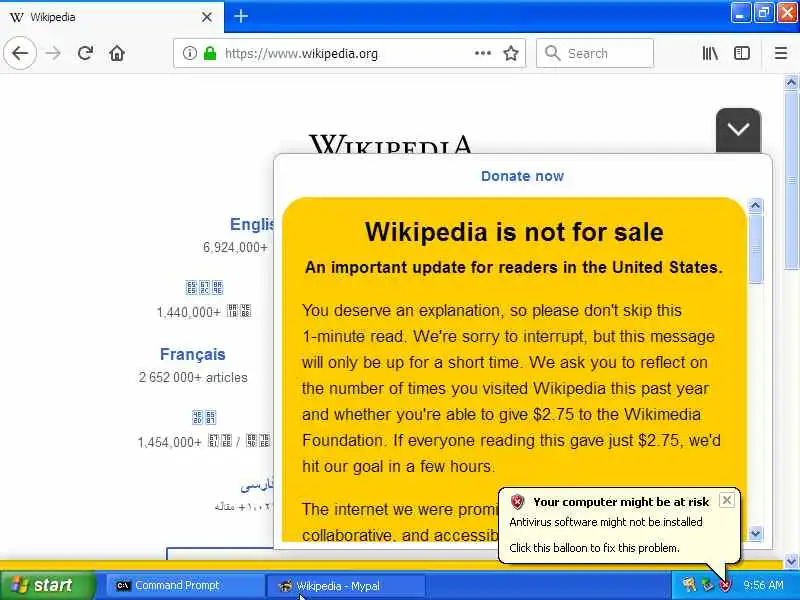Open the Français Wikipedia link
Image resolution: width=800 pixels, height=600 pixels.
tap(192, 354)
